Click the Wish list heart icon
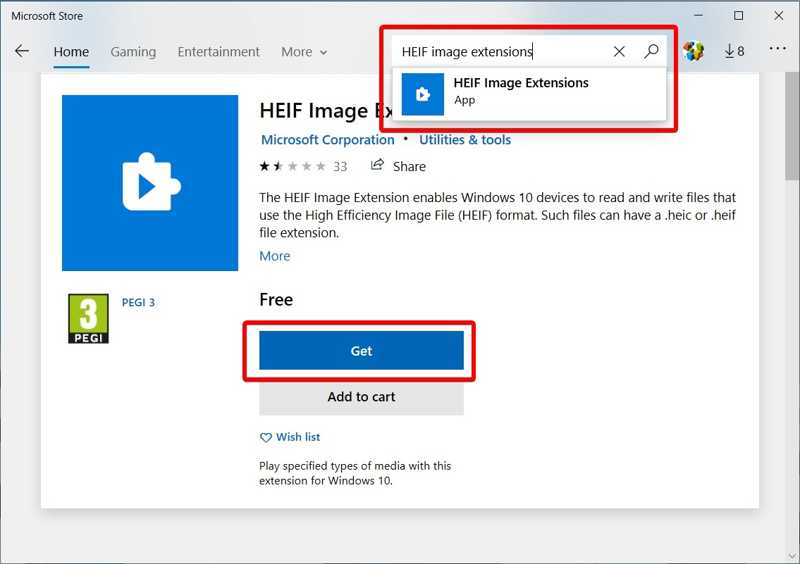This screenshot has width=800, height=564. 266,438
